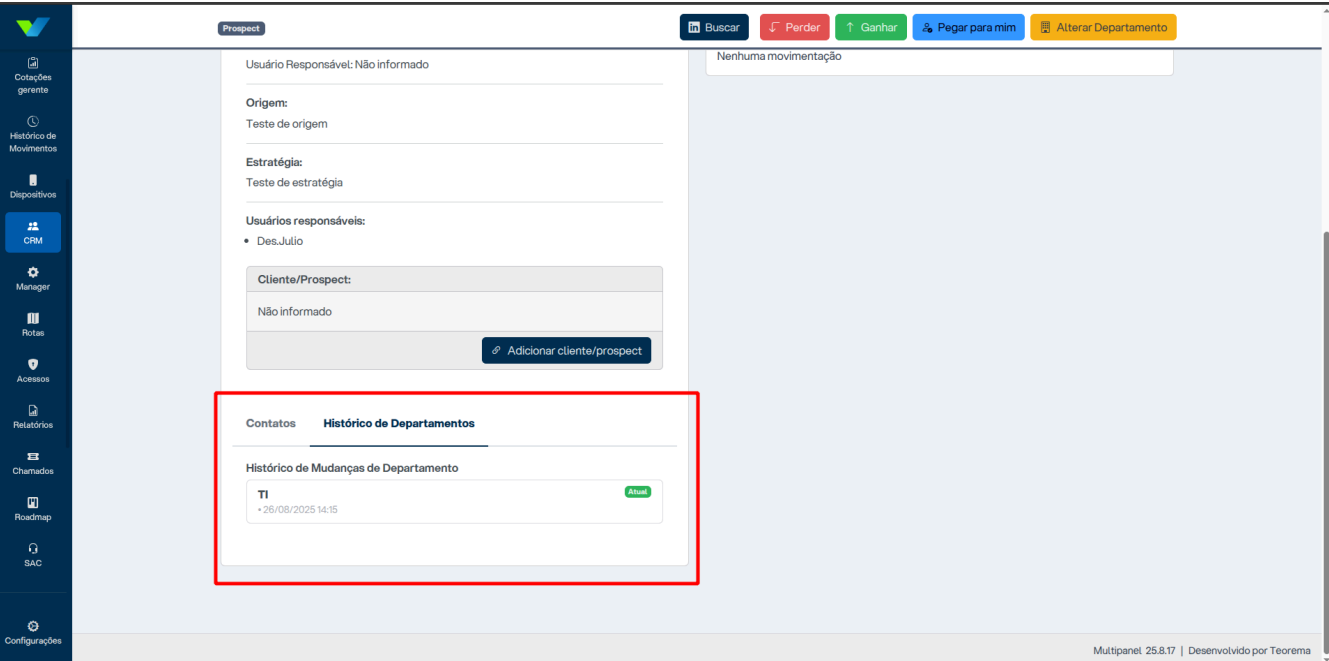Click the Teste de estratégia value
This screenshot has width=1329, height=661.
294,182
